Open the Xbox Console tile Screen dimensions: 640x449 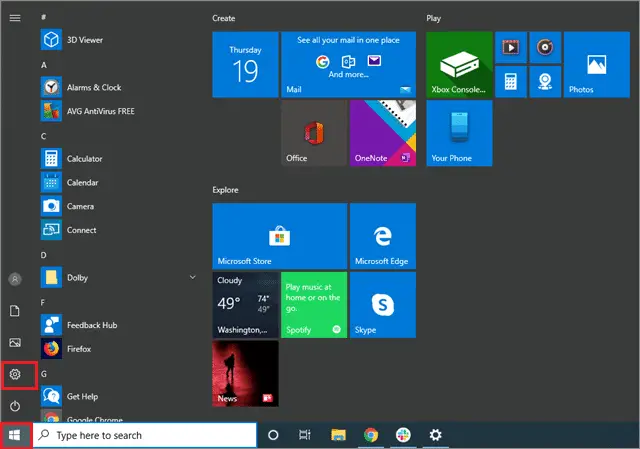[459, 64]
